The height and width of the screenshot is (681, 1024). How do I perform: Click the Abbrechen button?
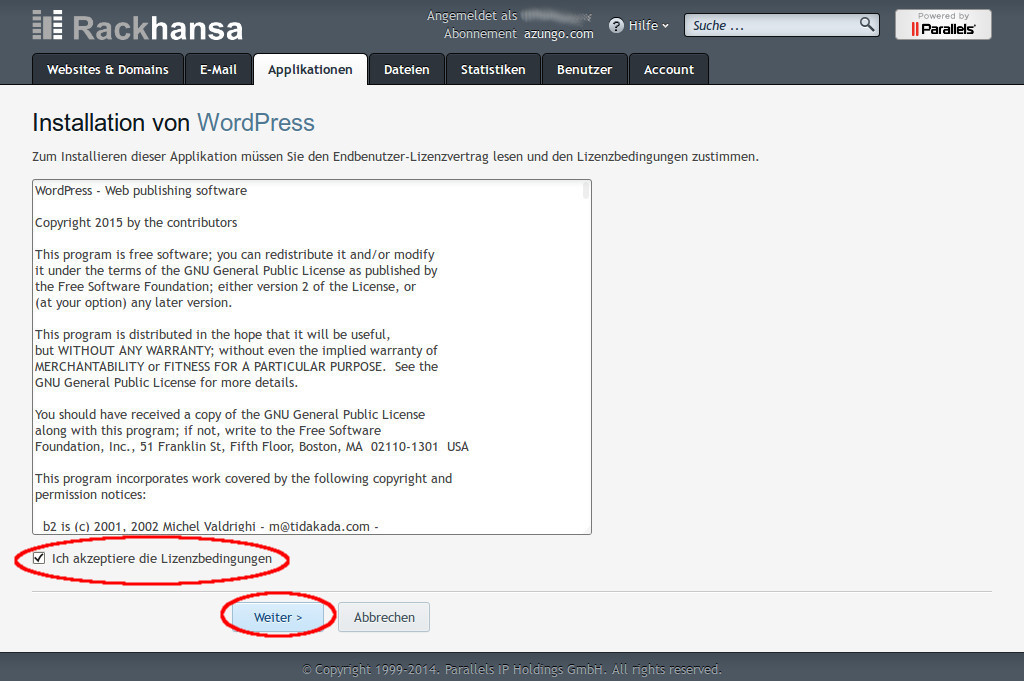point(384,617)
